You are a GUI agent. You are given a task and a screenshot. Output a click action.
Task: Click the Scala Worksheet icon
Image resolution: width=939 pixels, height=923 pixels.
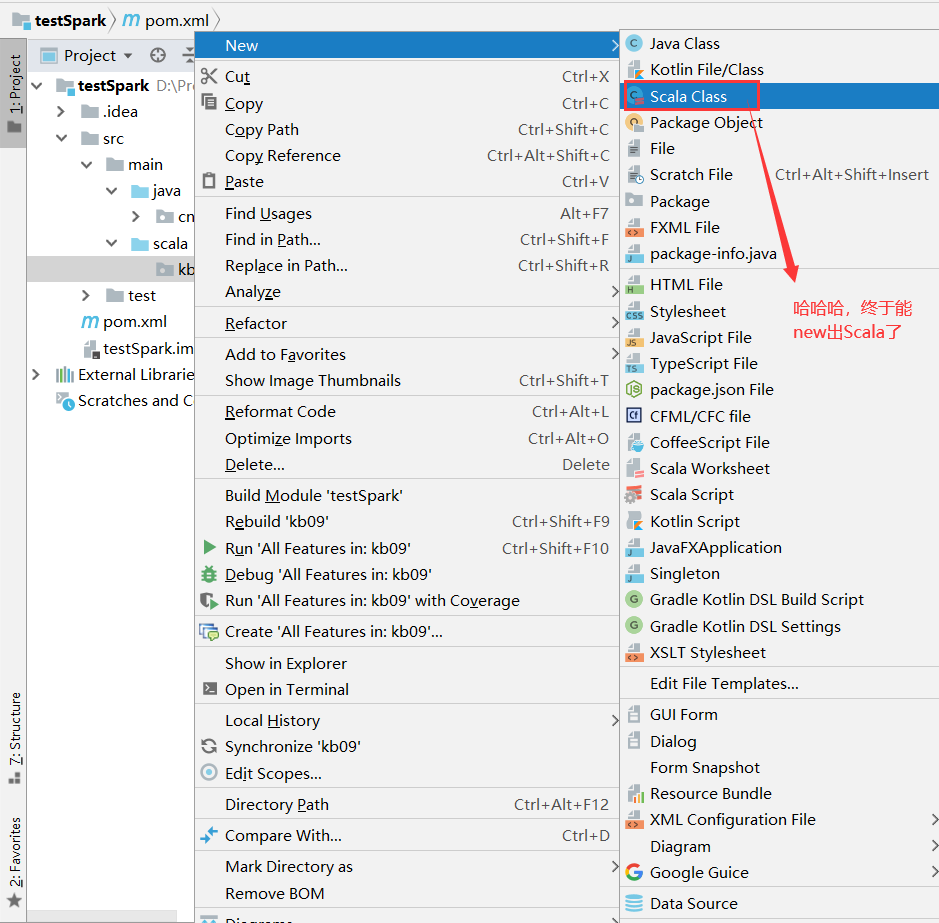point(634,469)
